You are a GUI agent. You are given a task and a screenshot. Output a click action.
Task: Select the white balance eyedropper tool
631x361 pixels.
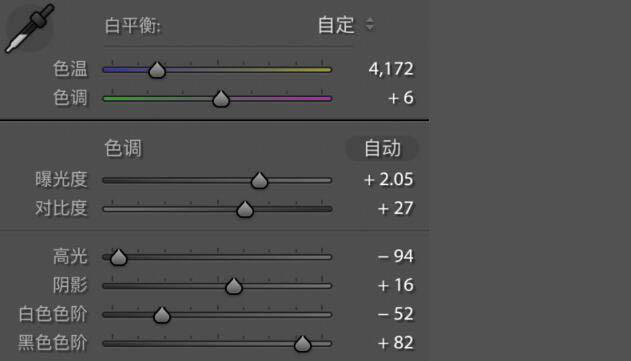29,28
